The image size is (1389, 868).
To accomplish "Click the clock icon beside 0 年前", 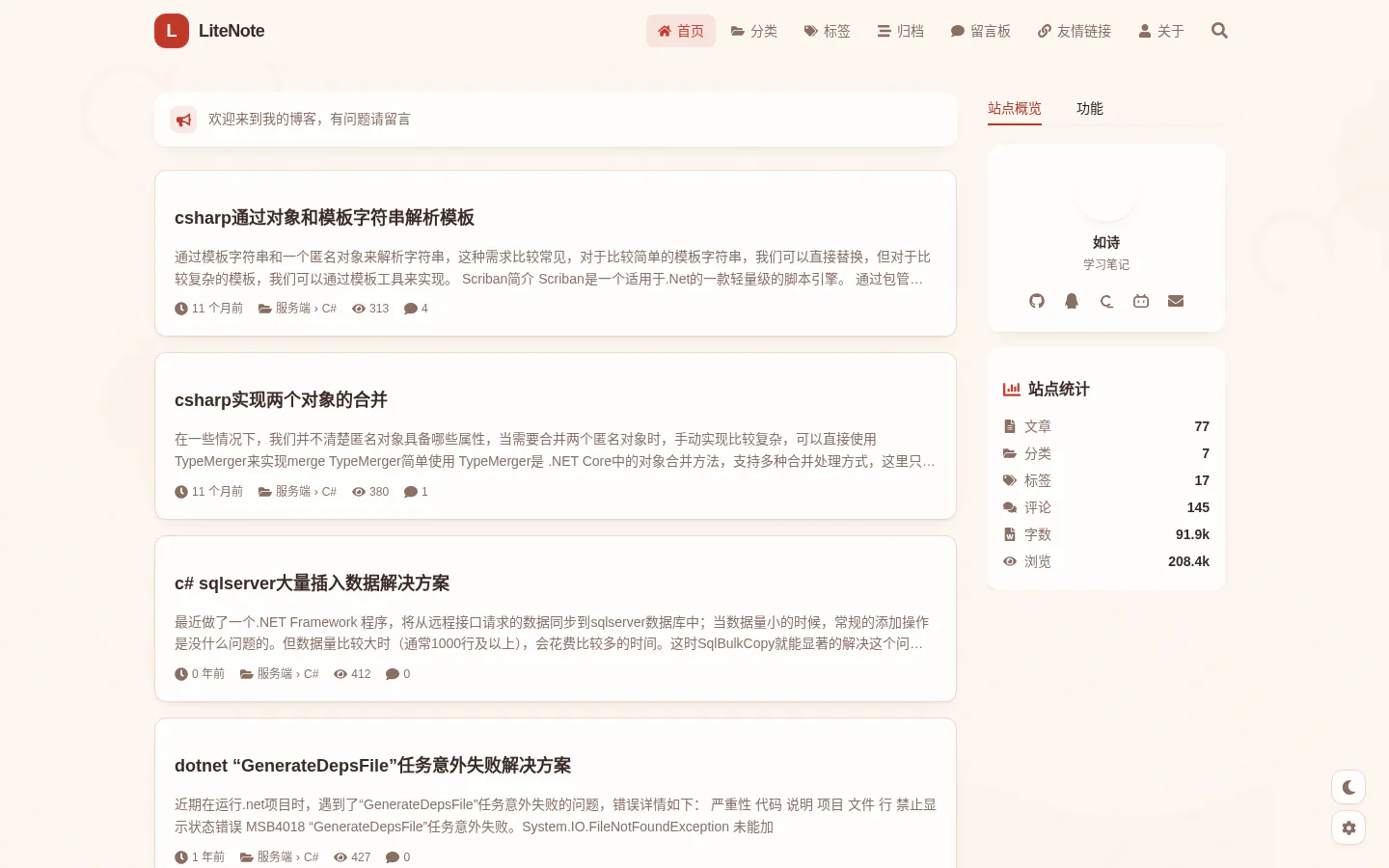I will point(181,674).
